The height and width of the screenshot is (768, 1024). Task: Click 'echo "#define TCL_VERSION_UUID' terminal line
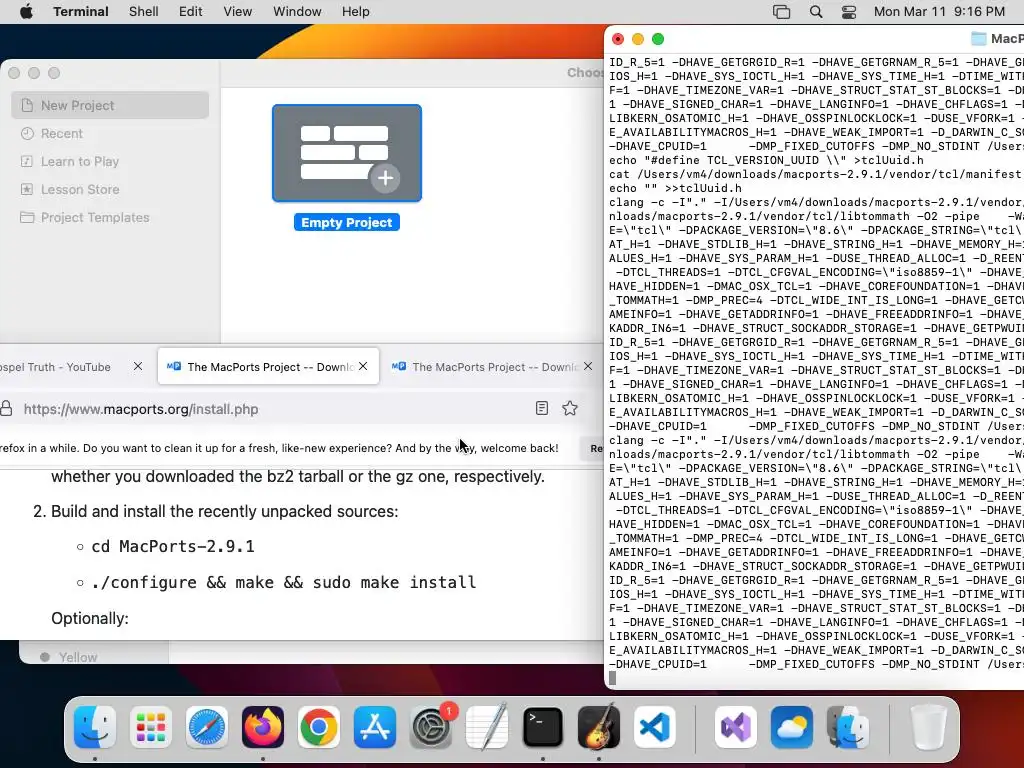pyautogui.click(x=767, y=160)
